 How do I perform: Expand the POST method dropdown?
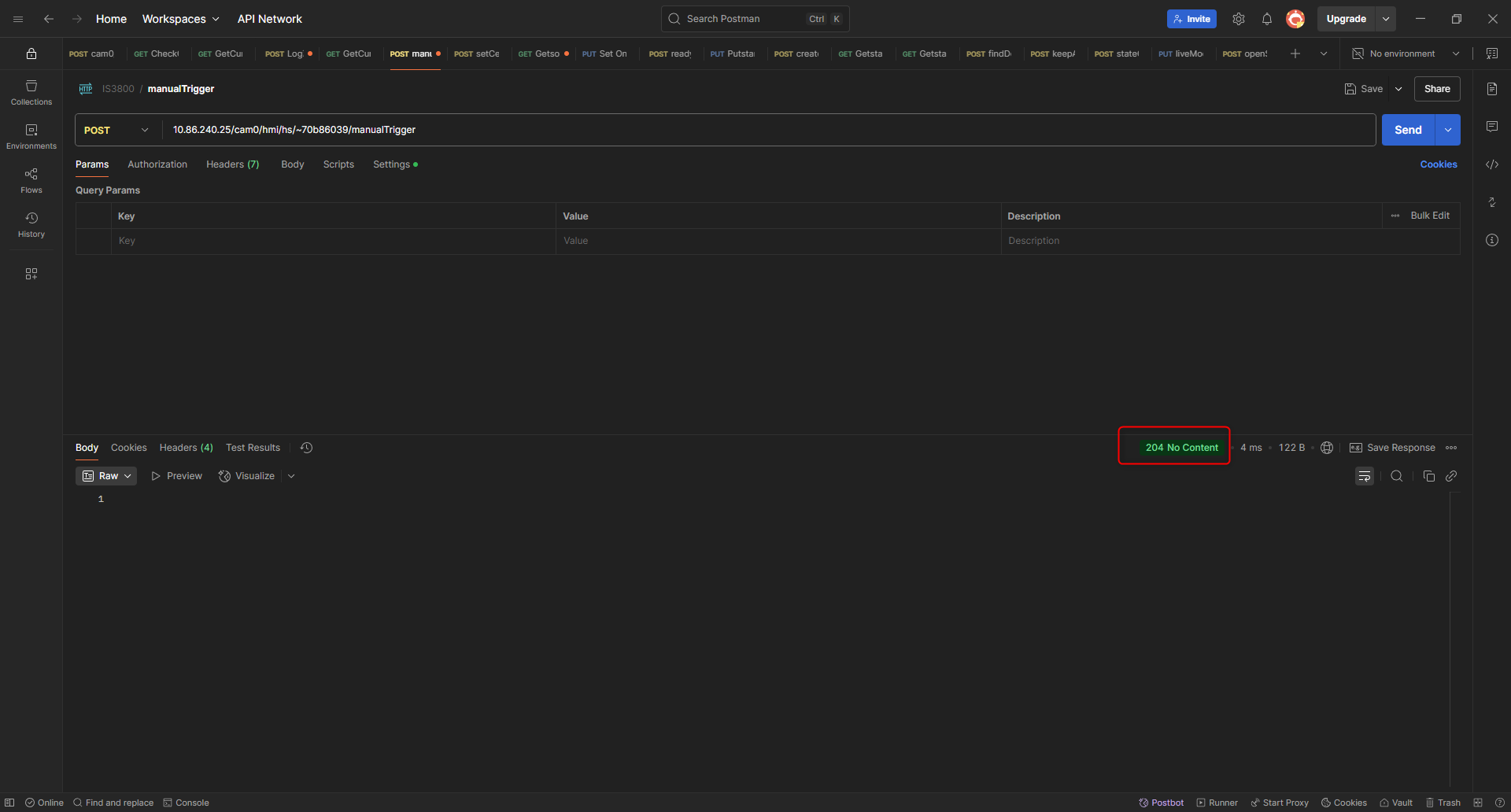[x=145, y=130]
